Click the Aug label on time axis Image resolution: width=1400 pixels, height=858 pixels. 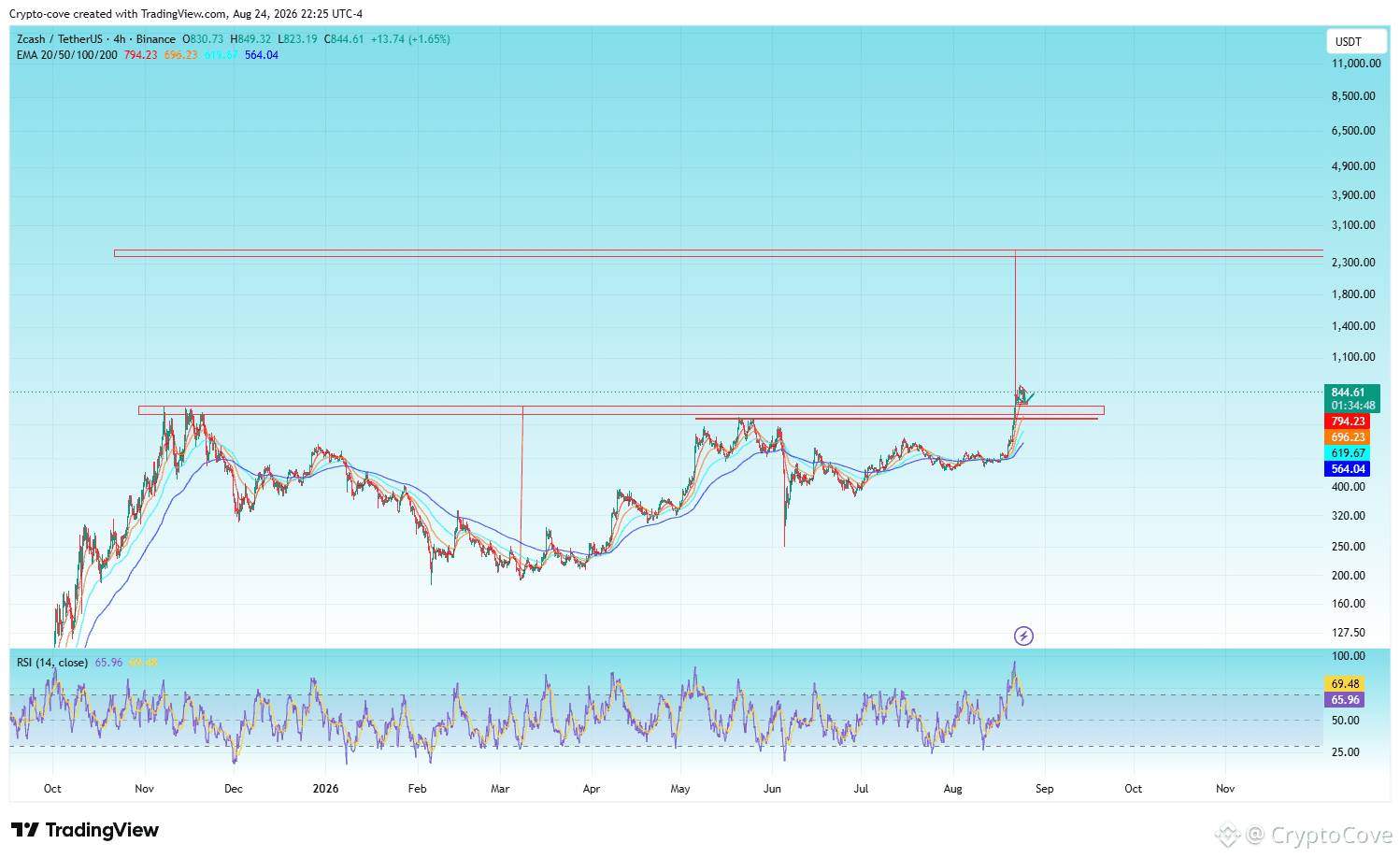click(952, 789)
